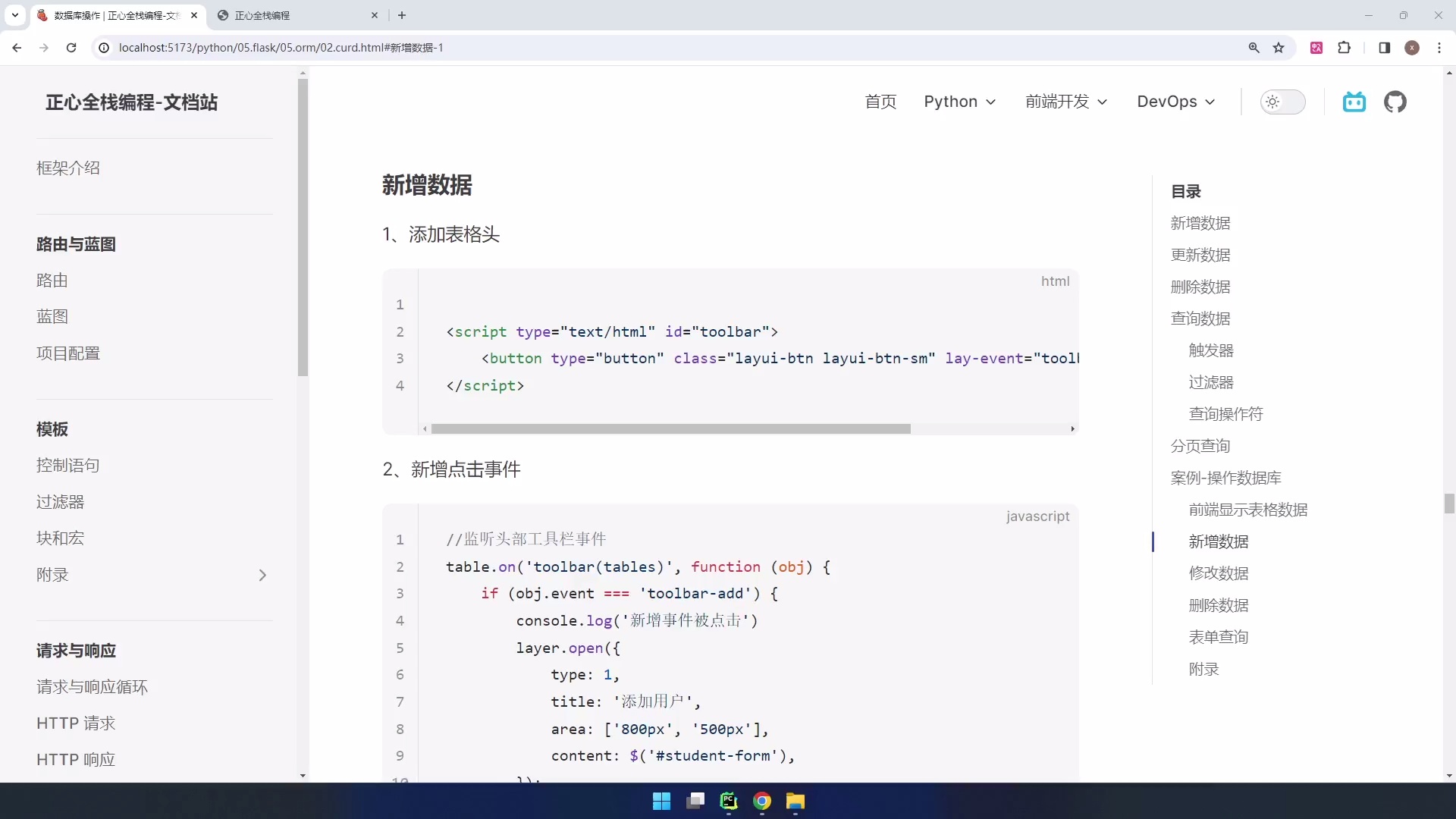Click 首页 in the top navigation
The height and width of the screenshot is (819, 1456).
pyautogui.click(x=880, y=102)
